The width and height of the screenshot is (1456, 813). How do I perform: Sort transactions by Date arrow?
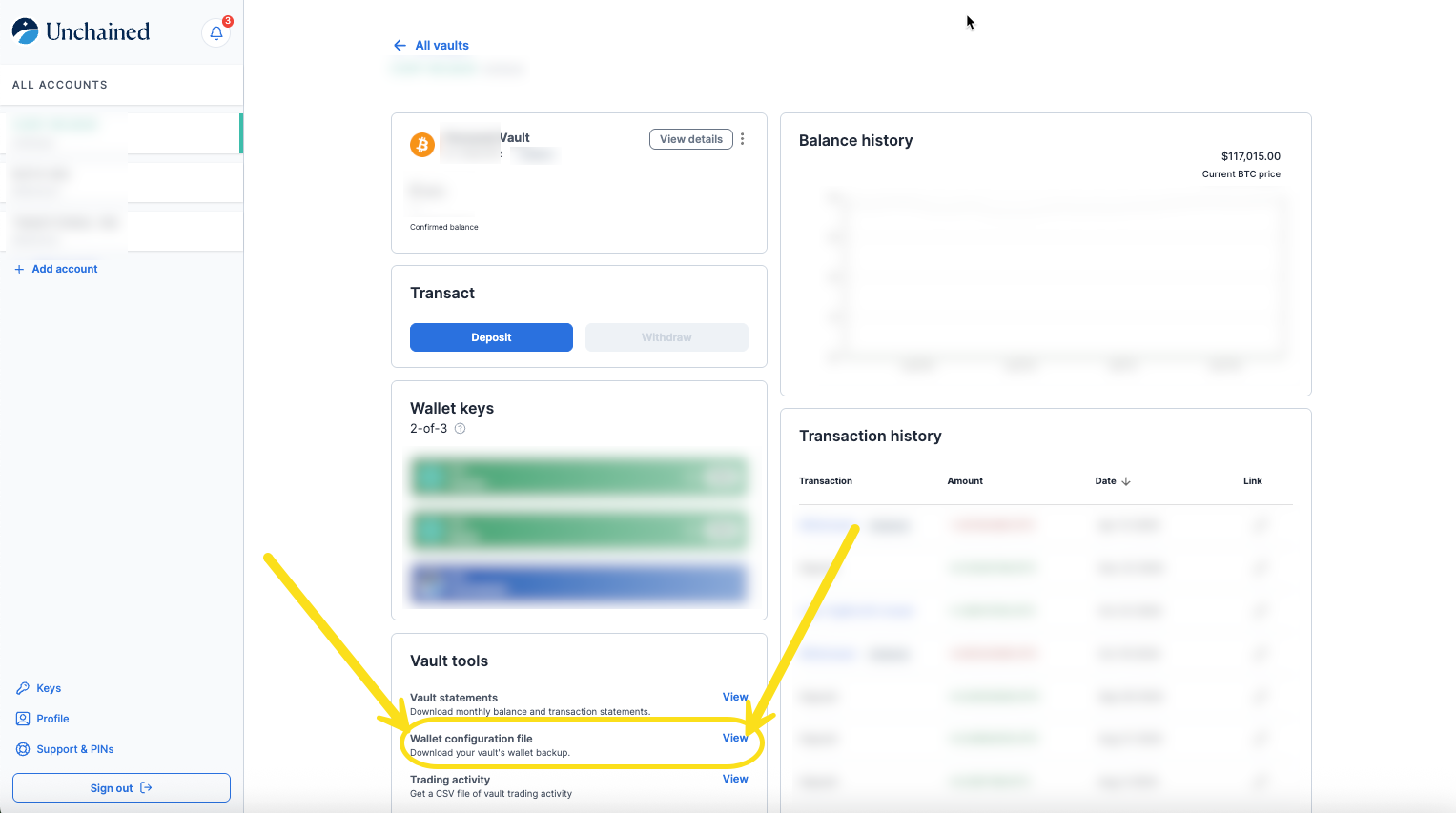1126,481
